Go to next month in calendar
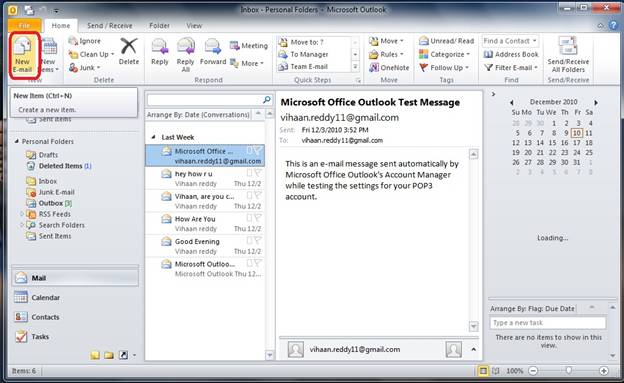 596,103
